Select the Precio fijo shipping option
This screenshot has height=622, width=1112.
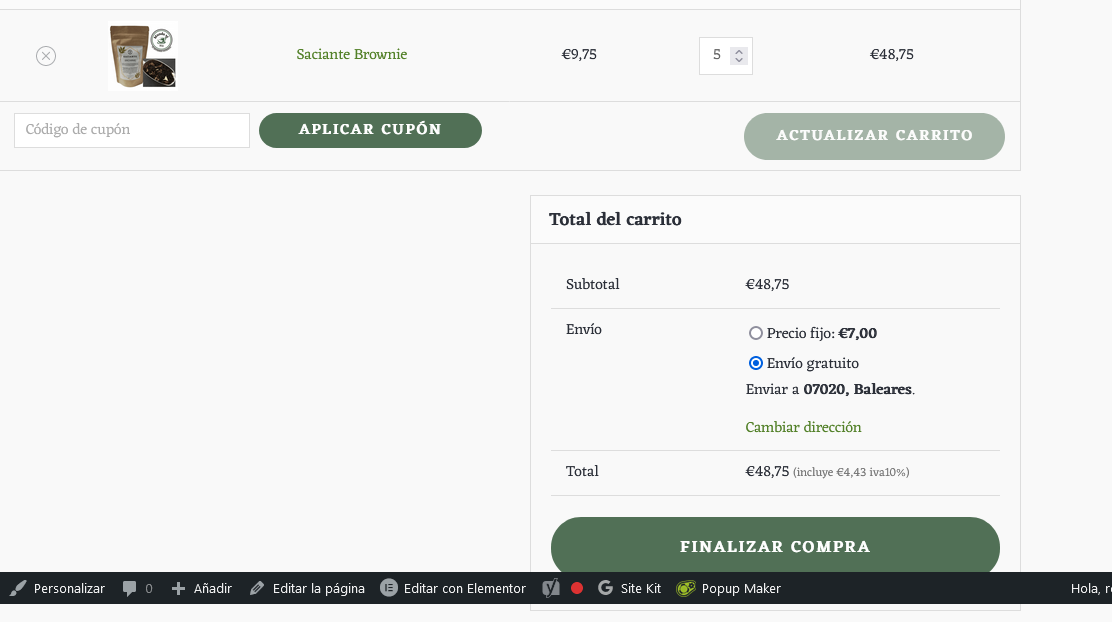[756, 333]
